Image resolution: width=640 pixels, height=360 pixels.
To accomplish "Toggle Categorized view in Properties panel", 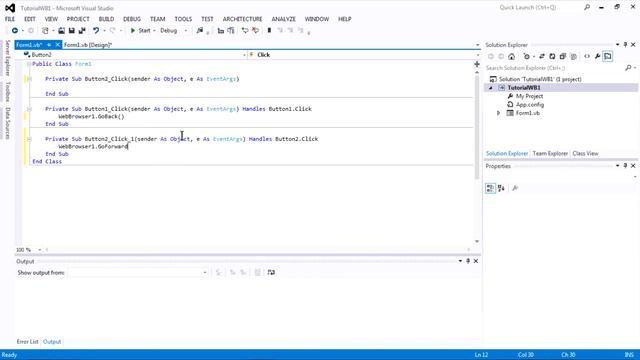I will 490,188.
